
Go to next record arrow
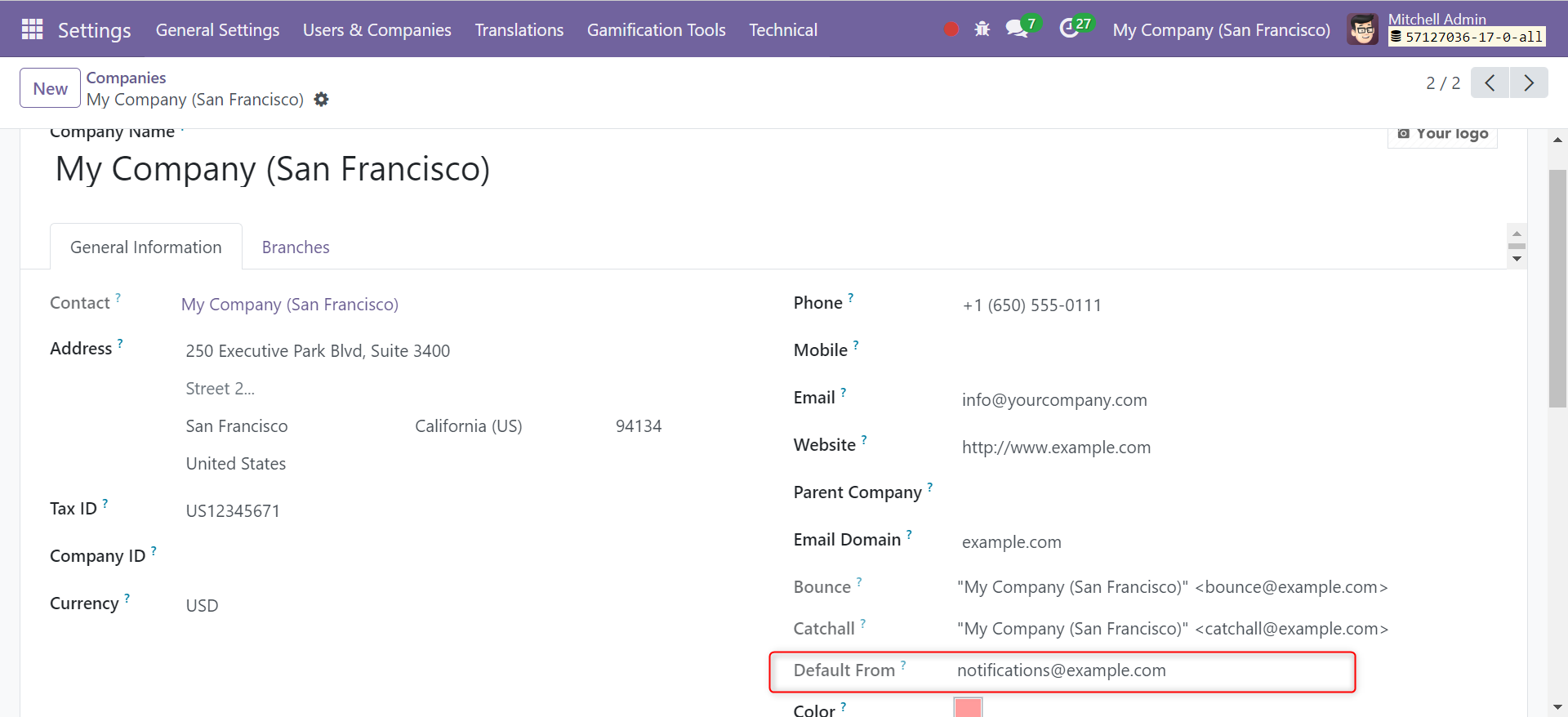(x=1529, y=82)
